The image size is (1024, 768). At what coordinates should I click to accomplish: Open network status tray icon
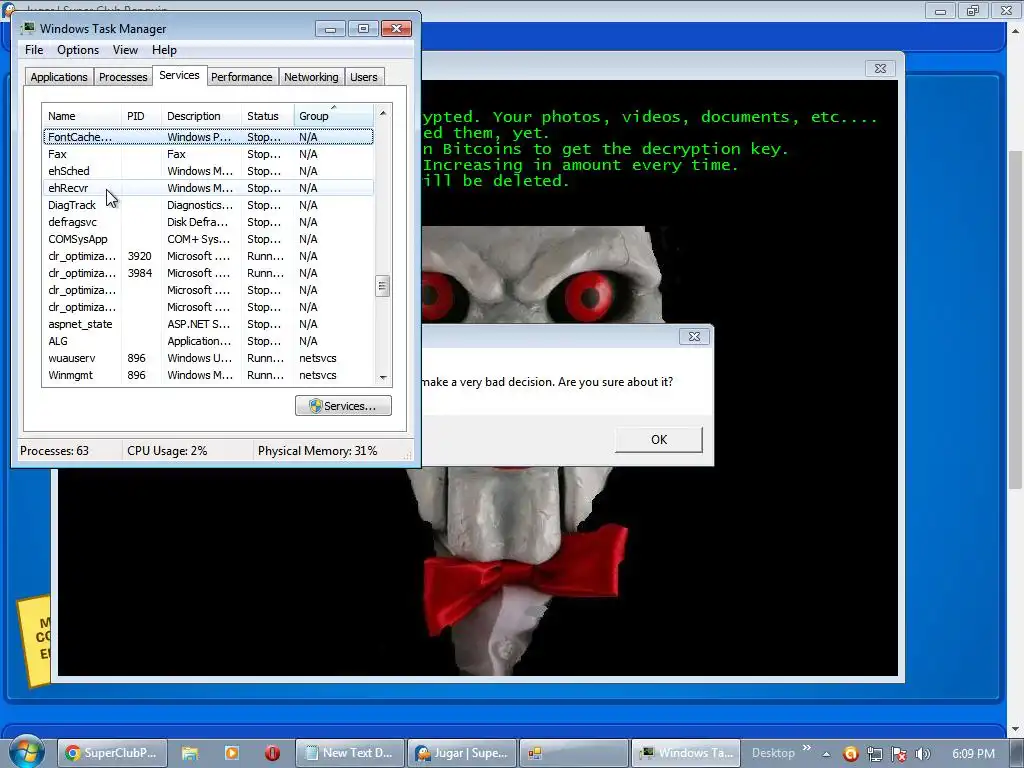coord(874,754)
